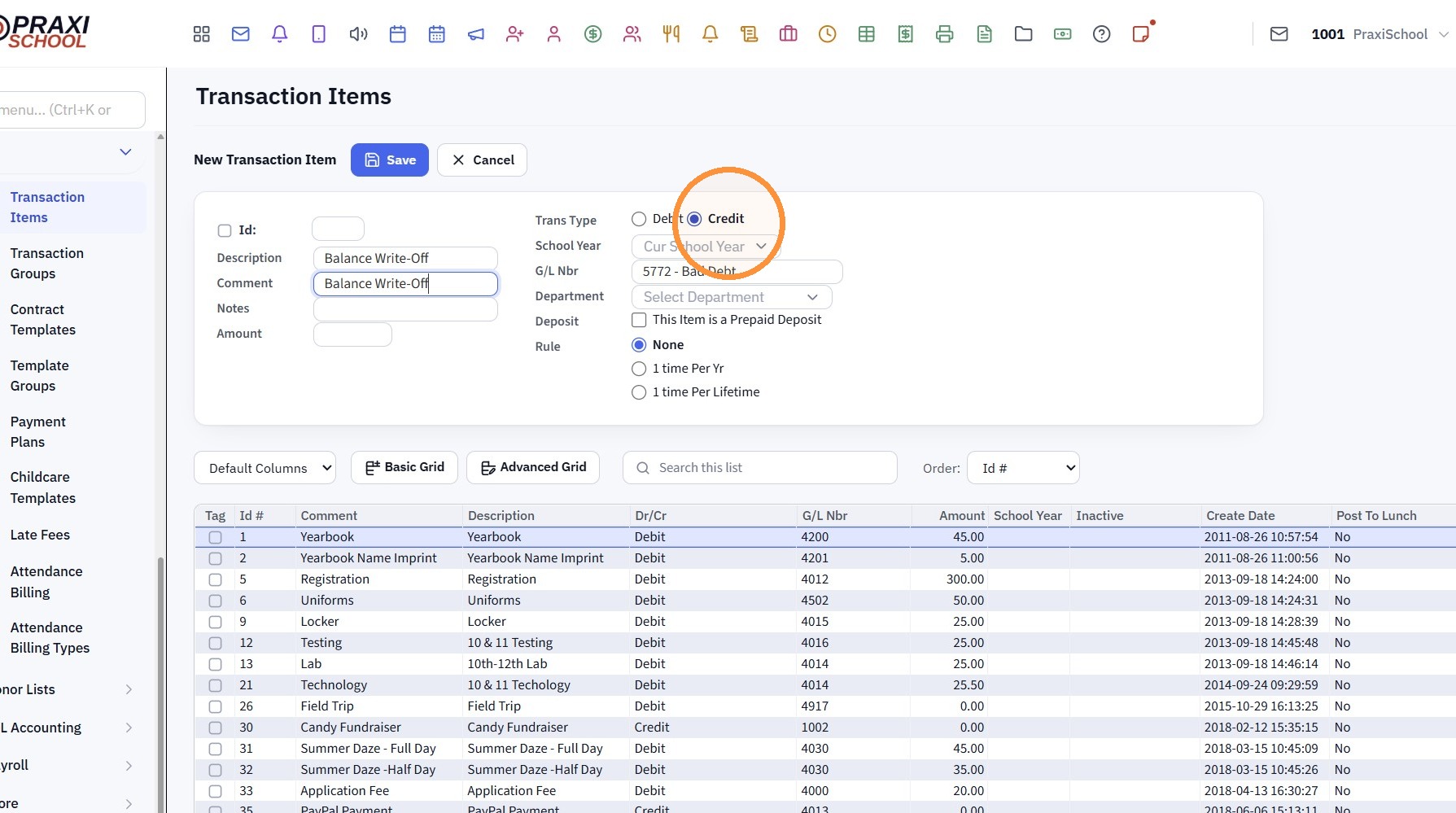1456x813 pixels.
Task: Click the single person icon
Action: (x=554, y=34)
